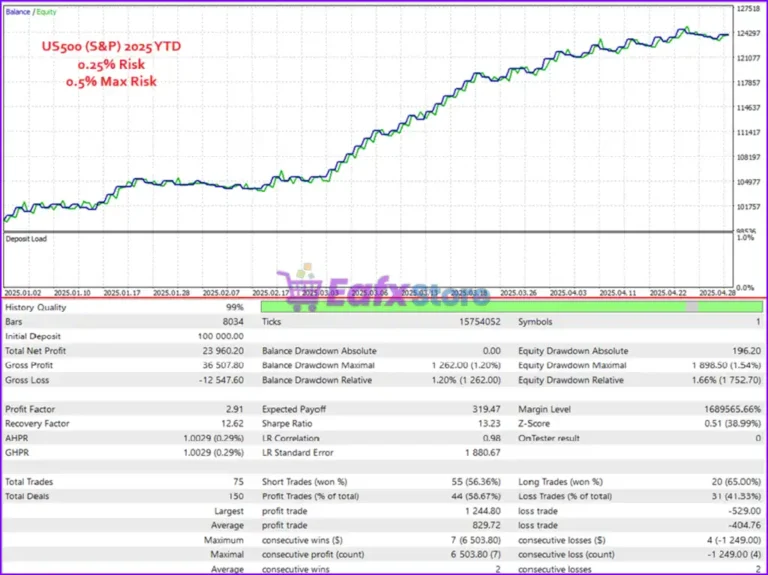
Task: Click the OnTester result label
Action: (x=549, y=438)
